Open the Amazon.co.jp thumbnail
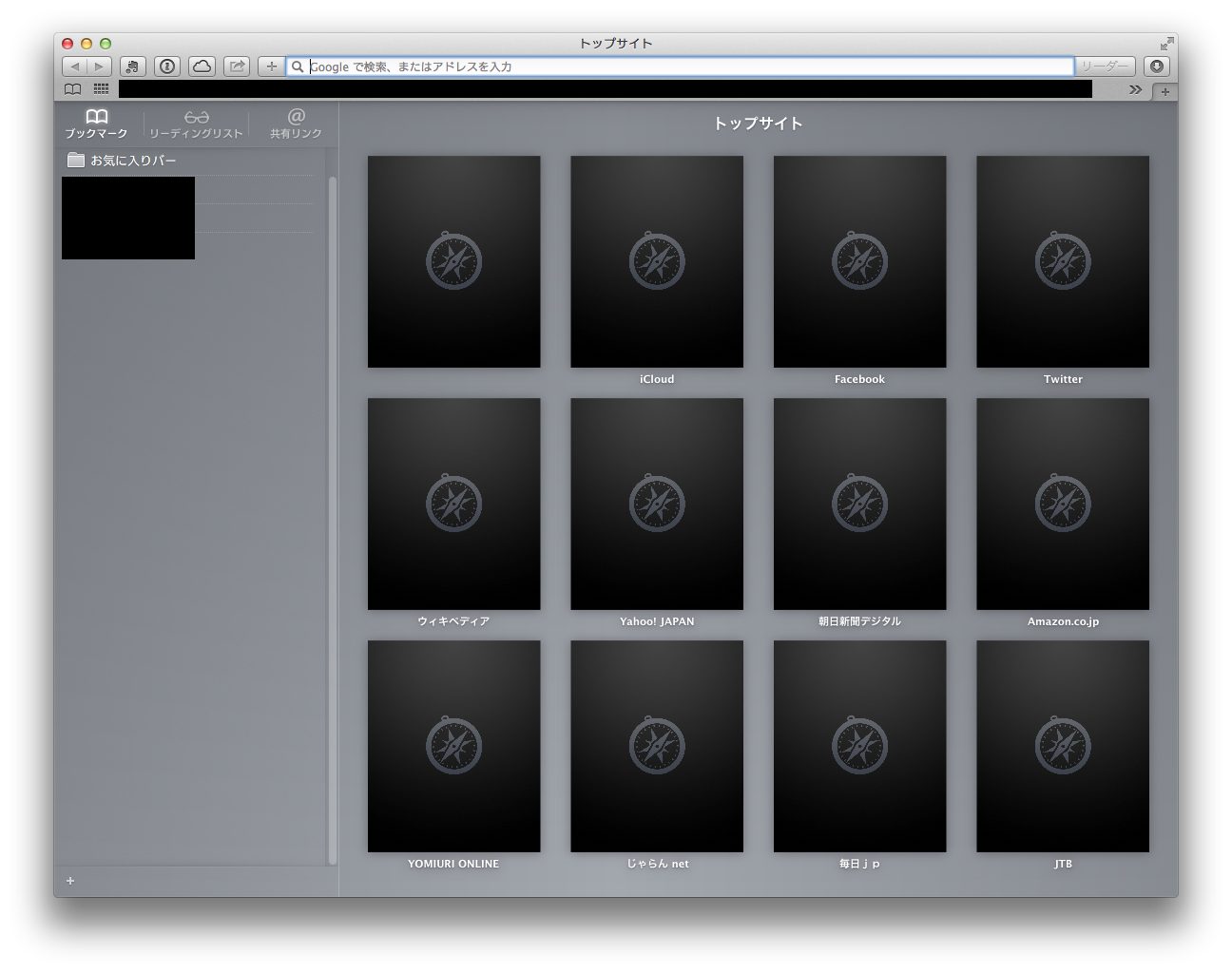Image resolution: width=1232 pixels, height=972 pixels. [x=1063, y=504]
